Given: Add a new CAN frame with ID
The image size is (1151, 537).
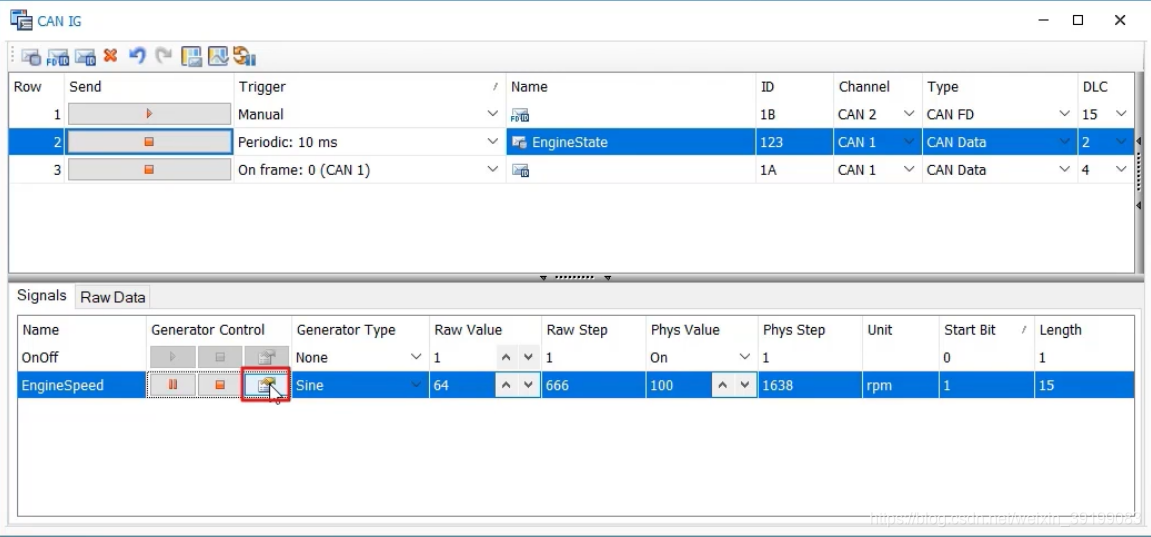Looking at the screenshot, I should pyautogui.click(x=85, y=56).
